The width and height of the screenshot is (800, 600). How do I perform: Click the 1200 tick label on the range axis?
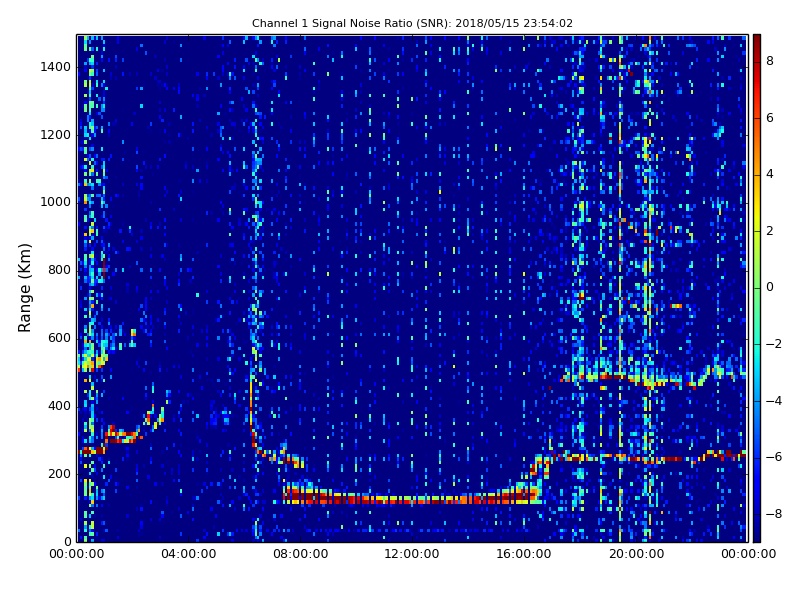(56, 135)
